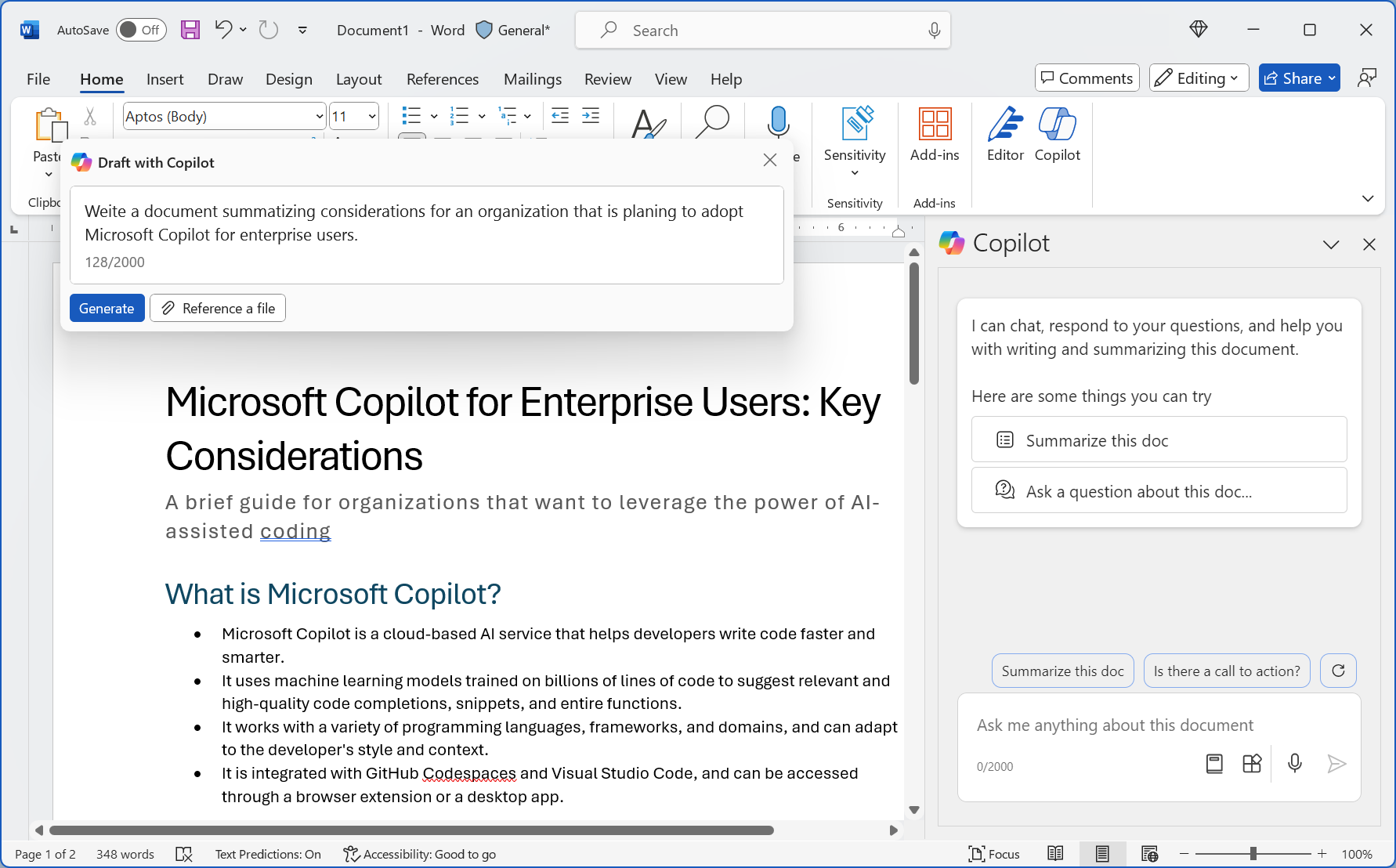1396x868 pixels.
Task: Click Ask a question about this doc card
Action: 1159,490
